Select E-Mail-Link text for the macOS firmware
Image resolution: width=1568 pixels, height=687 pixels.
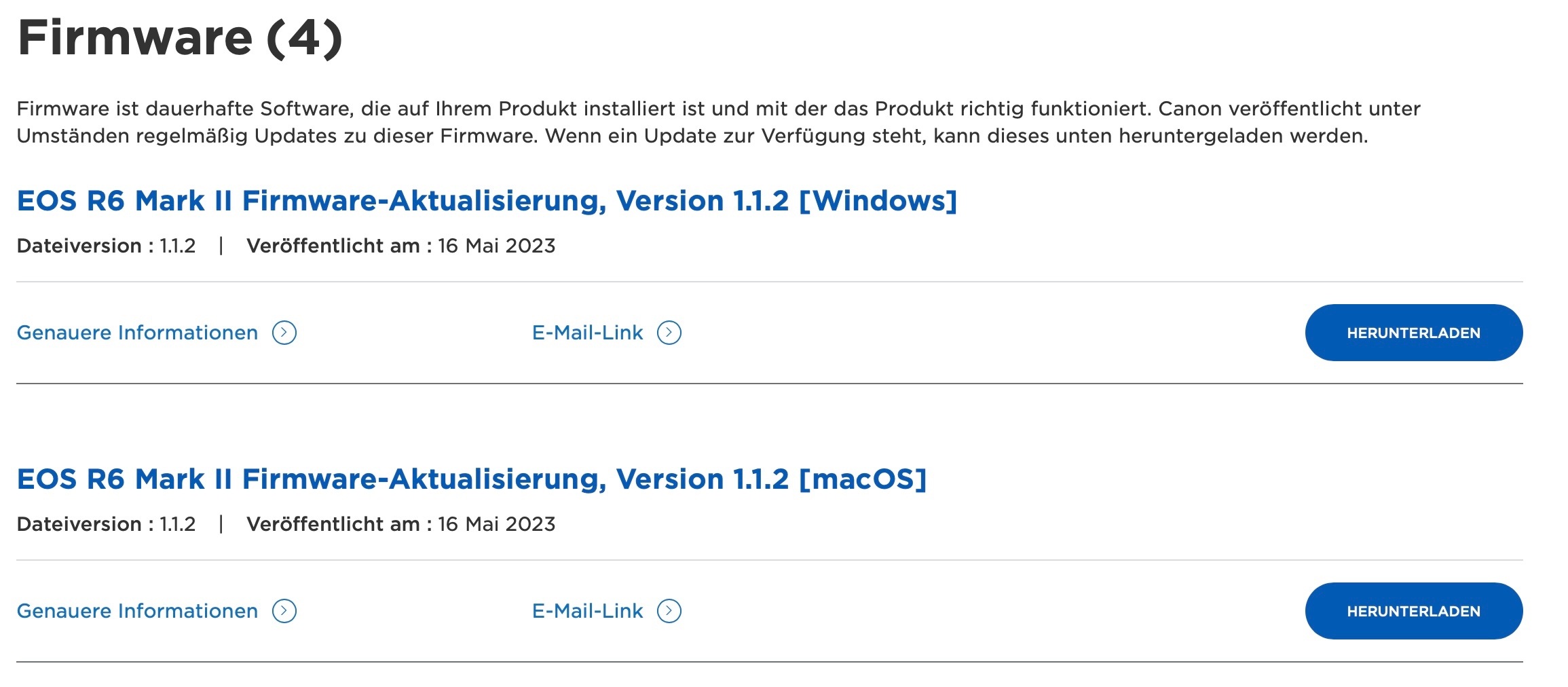[x=587, y=611]
